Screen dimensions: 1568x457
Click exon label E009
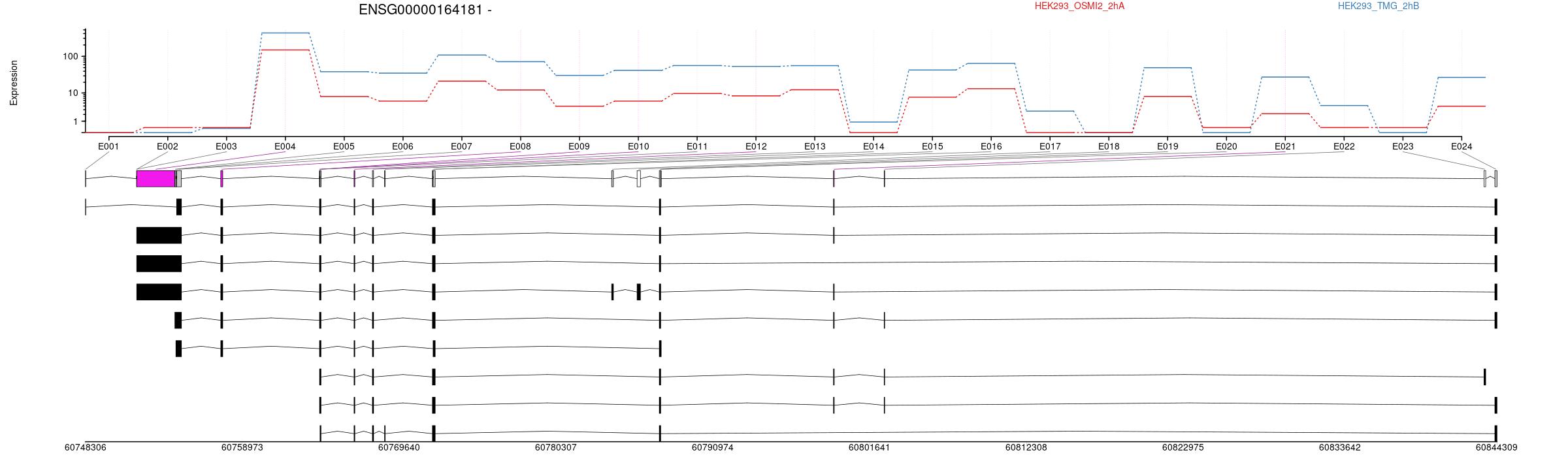coord(579,147)
